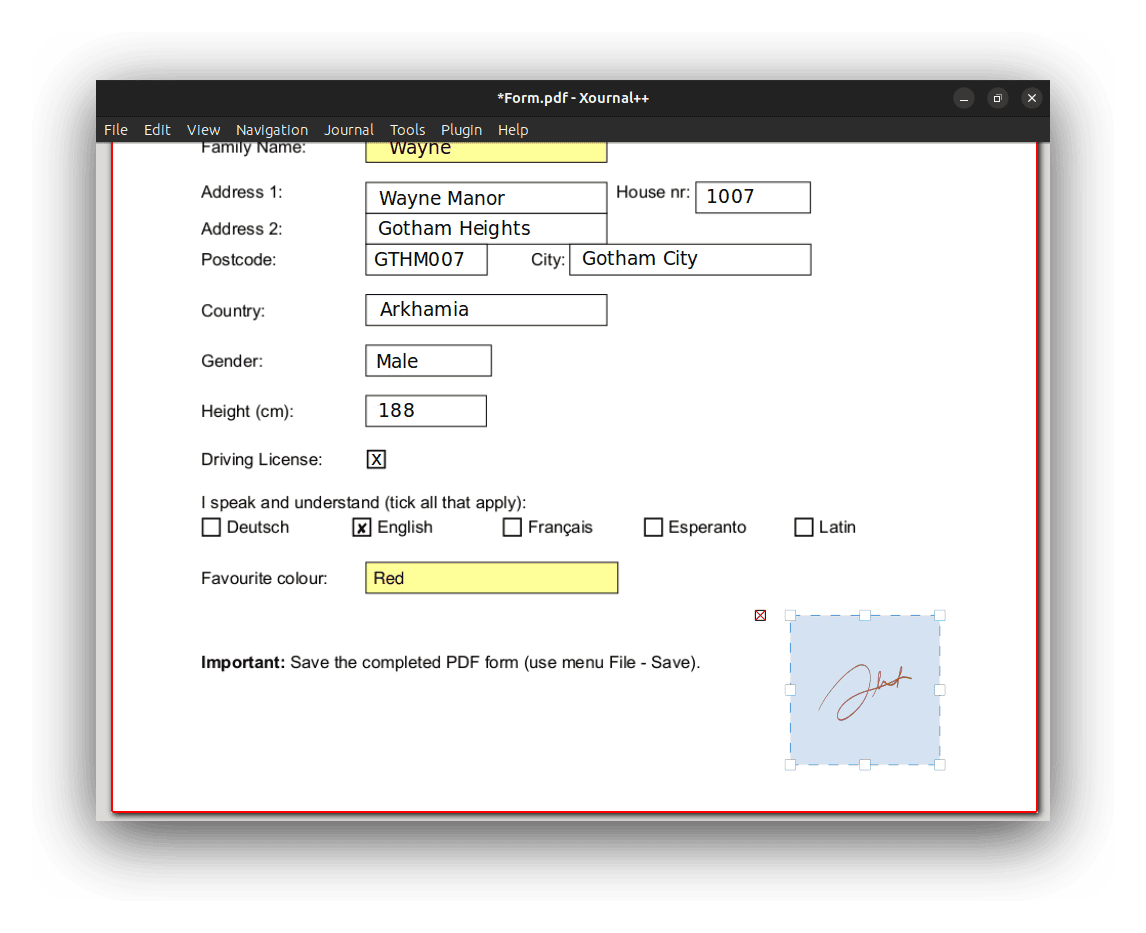Click the Postcode field showing GTHM007

426,259
